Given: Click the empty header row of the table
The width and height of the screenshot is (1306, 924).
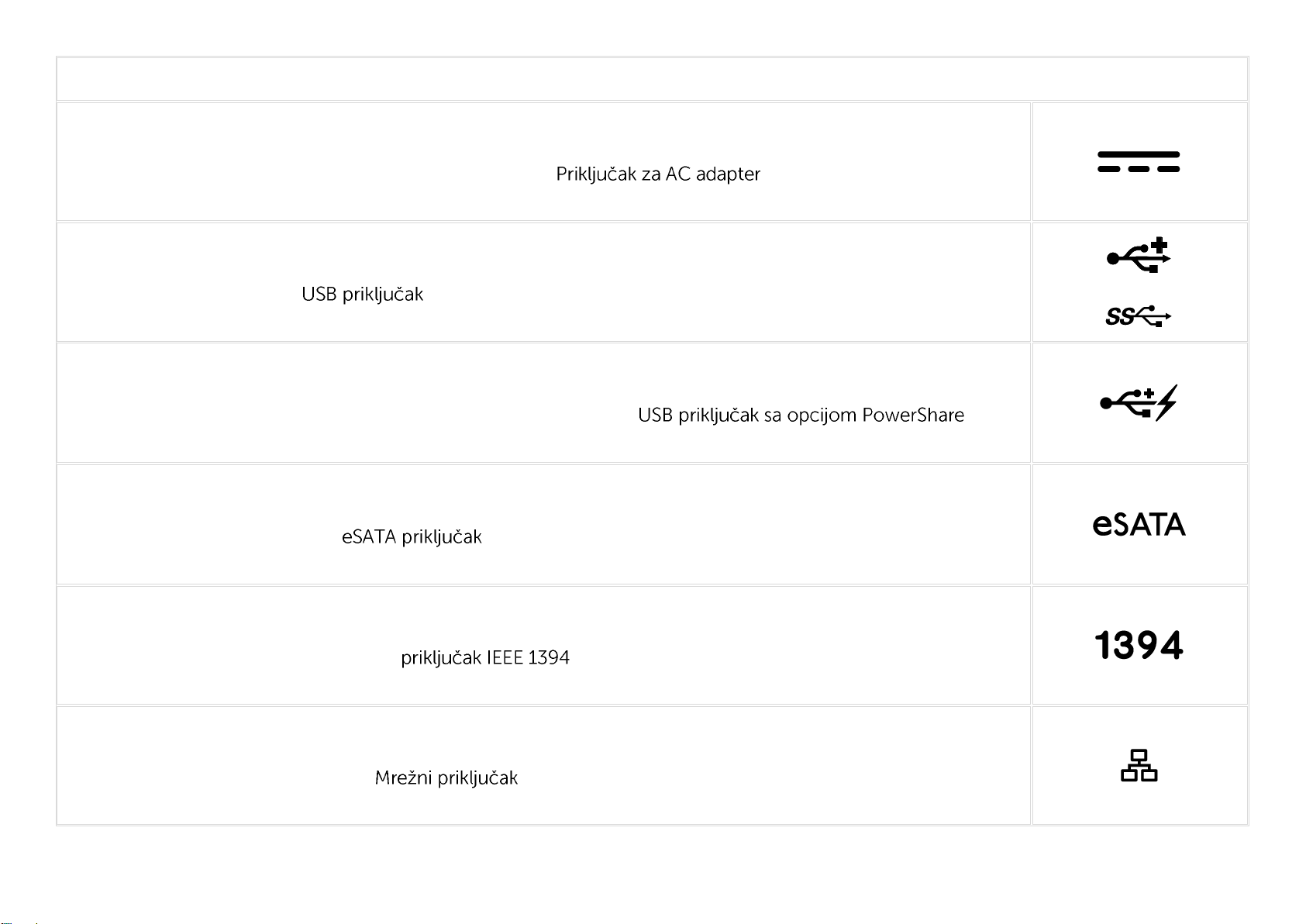Looking at the screenshot, I should point(652,79).
